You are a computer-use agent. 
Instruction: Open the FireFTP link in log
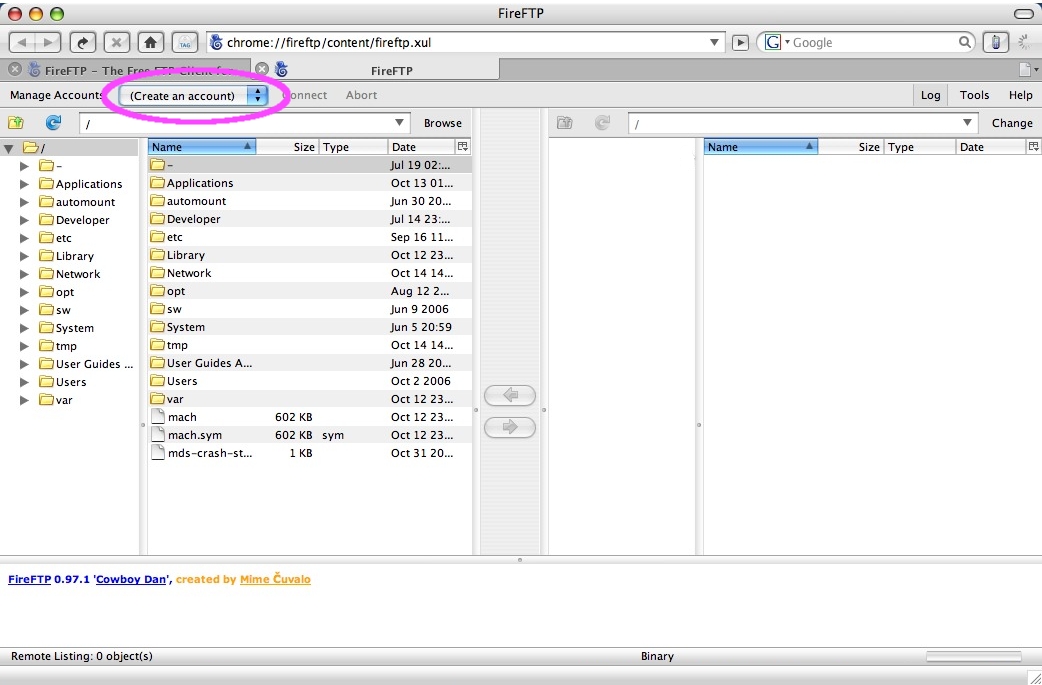(x=29, y=579)
